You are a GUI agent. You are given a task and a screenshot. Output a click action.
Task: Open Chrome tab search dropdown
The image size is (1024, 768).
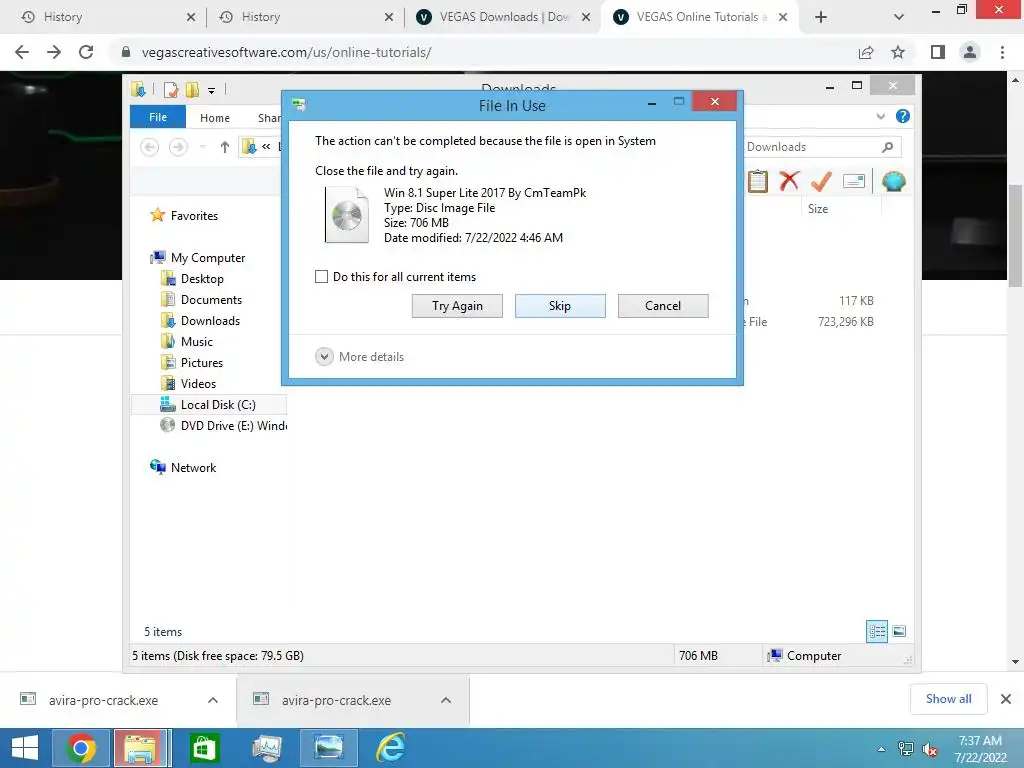click(x=899, y=17)
